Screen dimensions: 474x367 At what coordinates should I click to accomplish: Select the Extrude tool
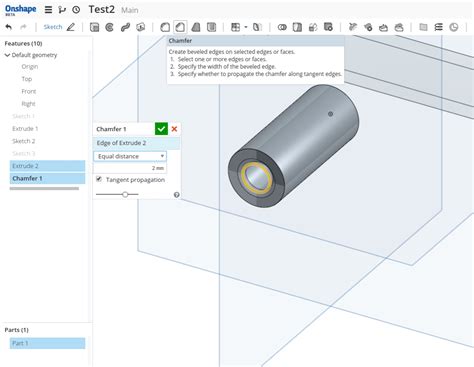point(94,27)
